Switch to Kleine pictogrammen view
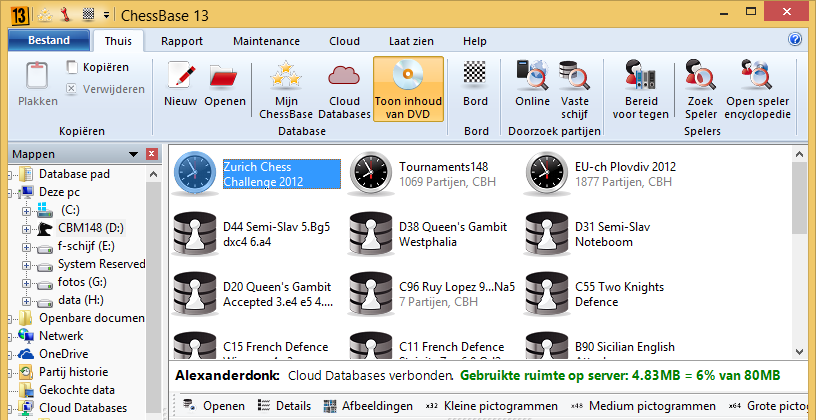 491,406
